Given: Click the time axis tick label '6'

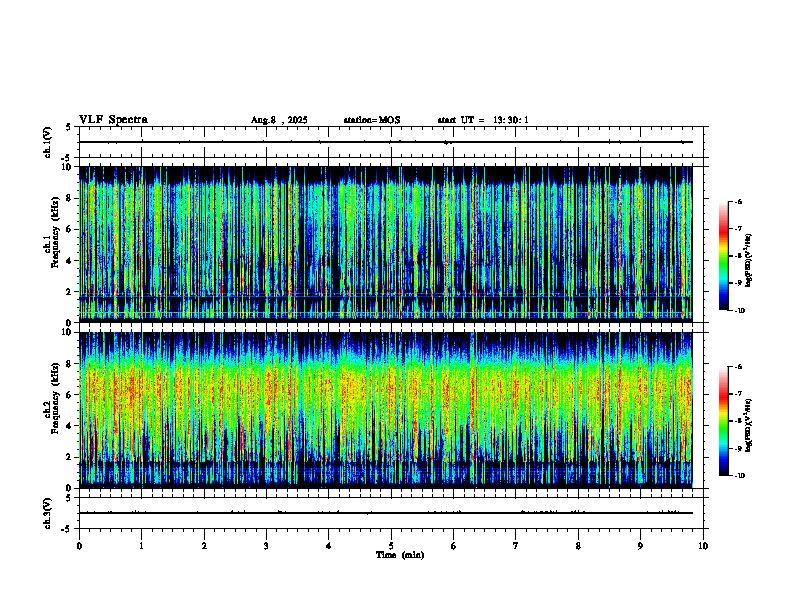Looking at the screenshot, I should (x=453, y=546).
